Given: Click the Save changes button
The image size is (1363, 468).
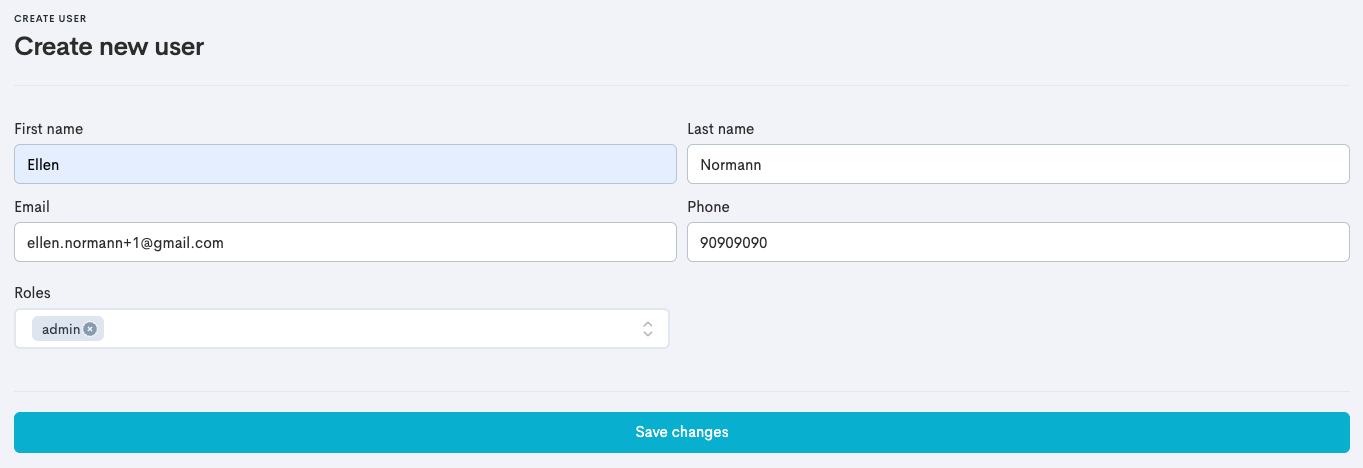Looking at the screenshot, I should (x=681, y=432).
